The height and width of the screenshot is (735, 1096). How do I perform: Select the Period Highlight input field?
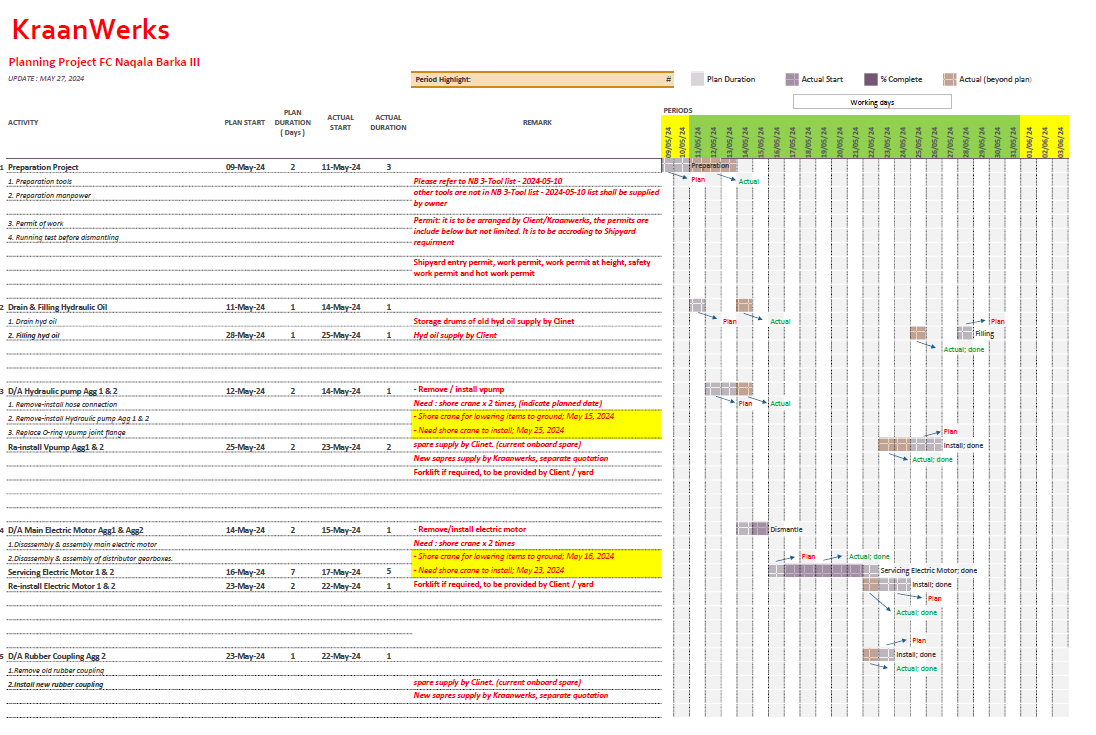[x=542, y=80]
